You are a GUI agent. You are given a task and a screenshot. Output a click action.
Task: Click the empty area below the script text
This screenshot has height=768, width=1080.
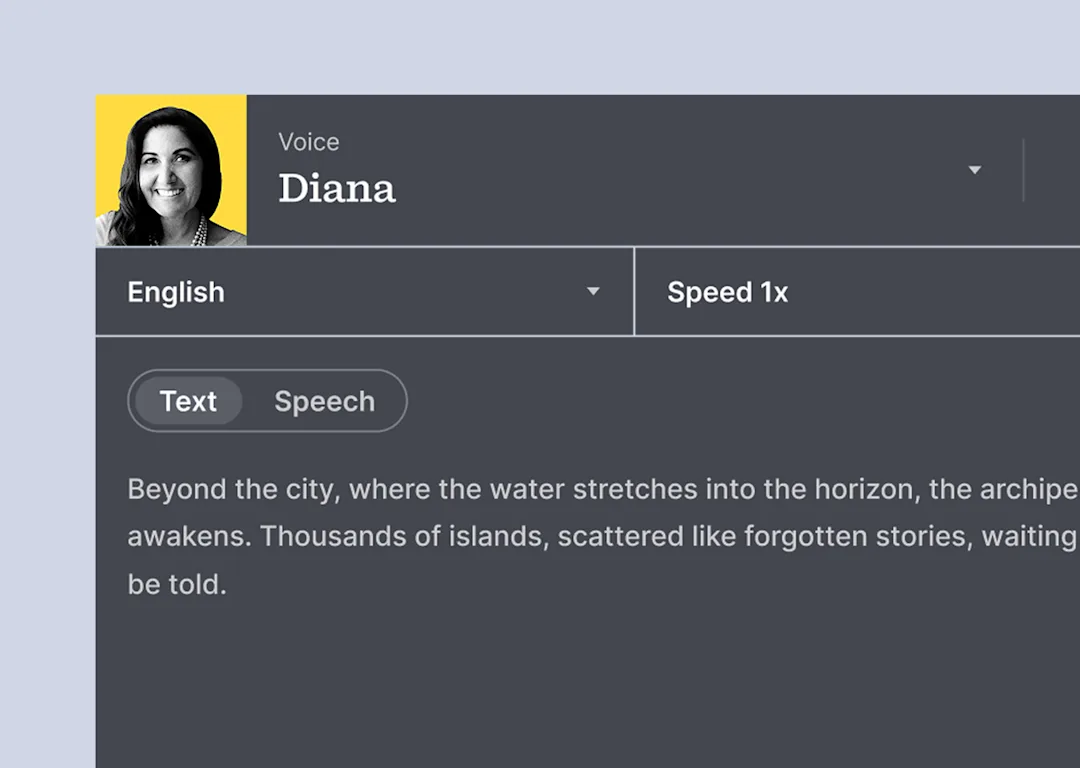point(588,682)
